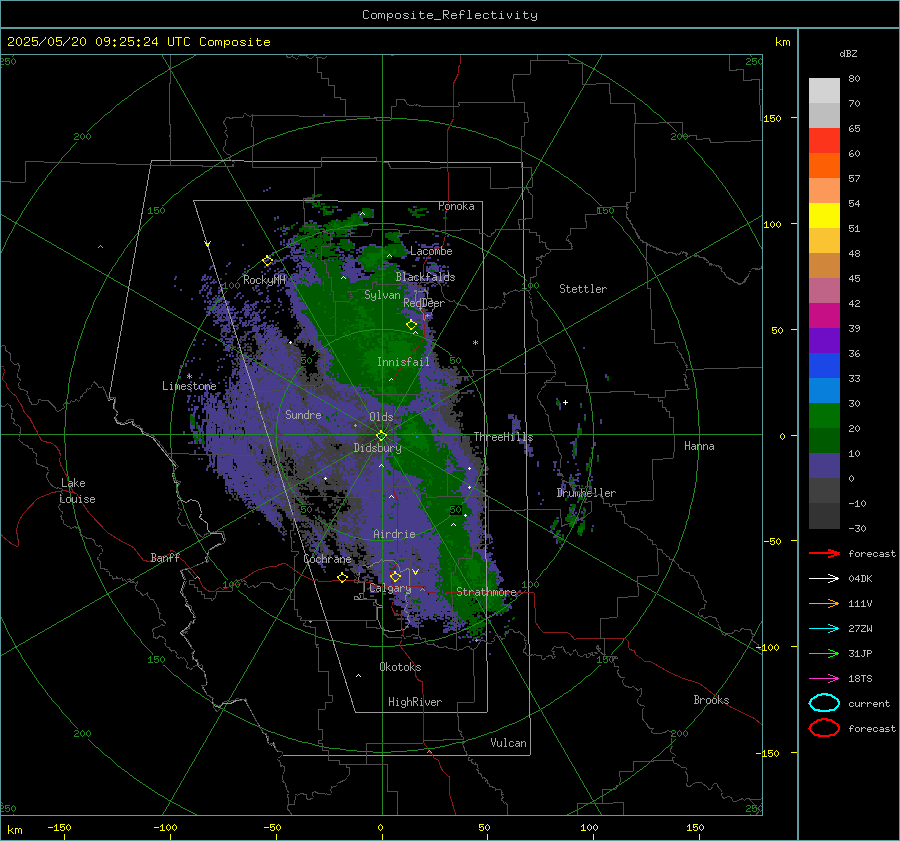
Task: Click the Sundre town label
Action: pos(303,415)
